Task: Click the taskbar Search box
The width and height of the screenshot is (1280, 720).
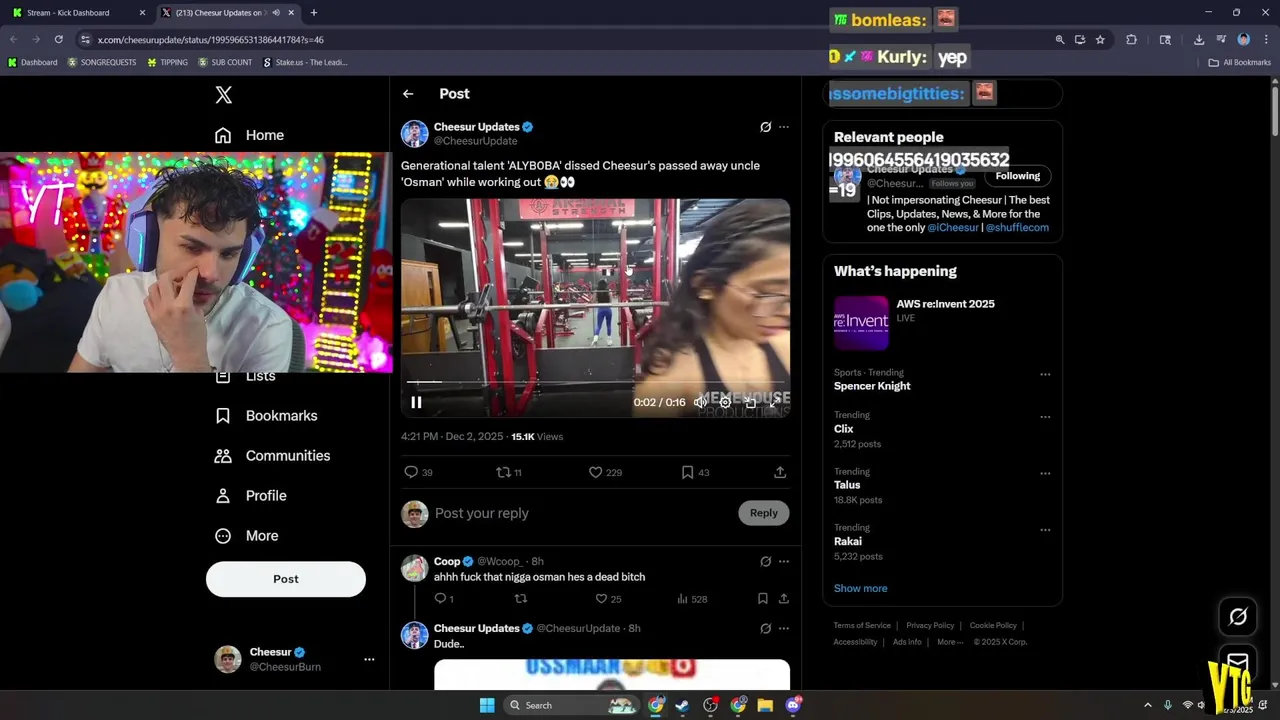Action: coord(573,705)
